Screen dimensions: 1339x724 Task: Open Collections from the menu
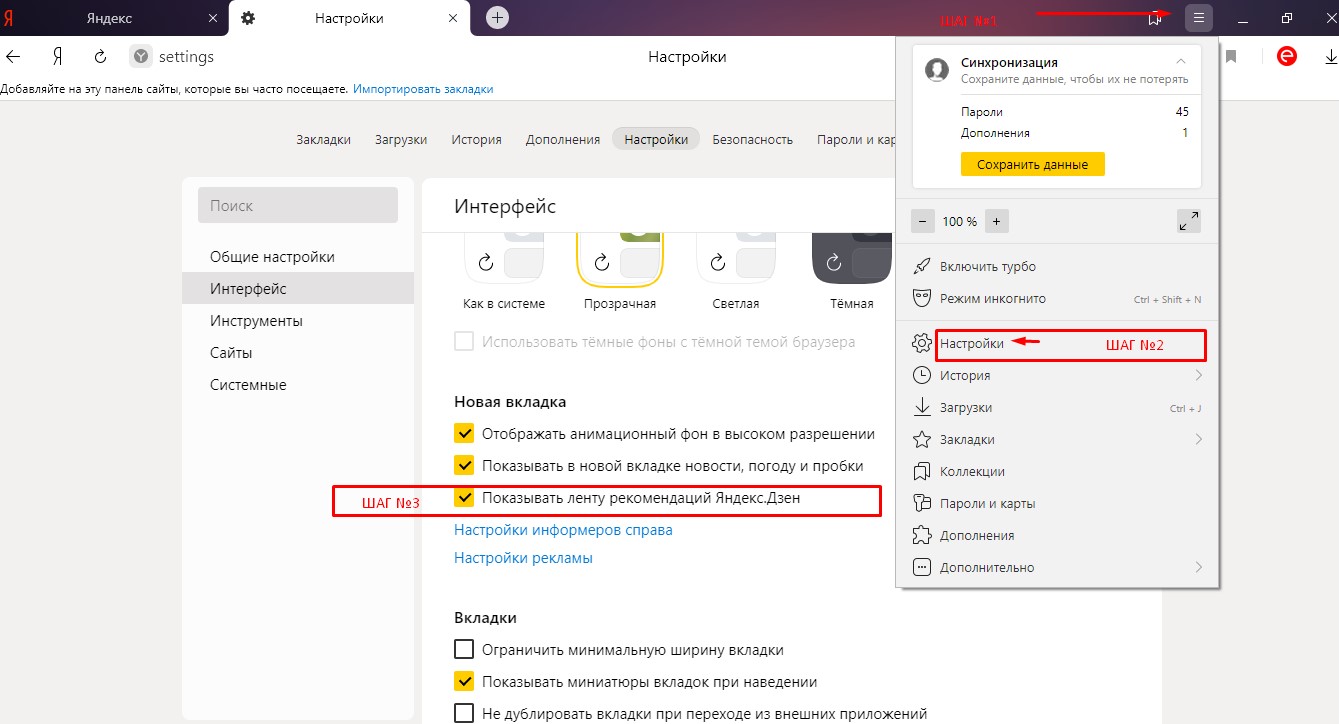[x=972, y=471]
